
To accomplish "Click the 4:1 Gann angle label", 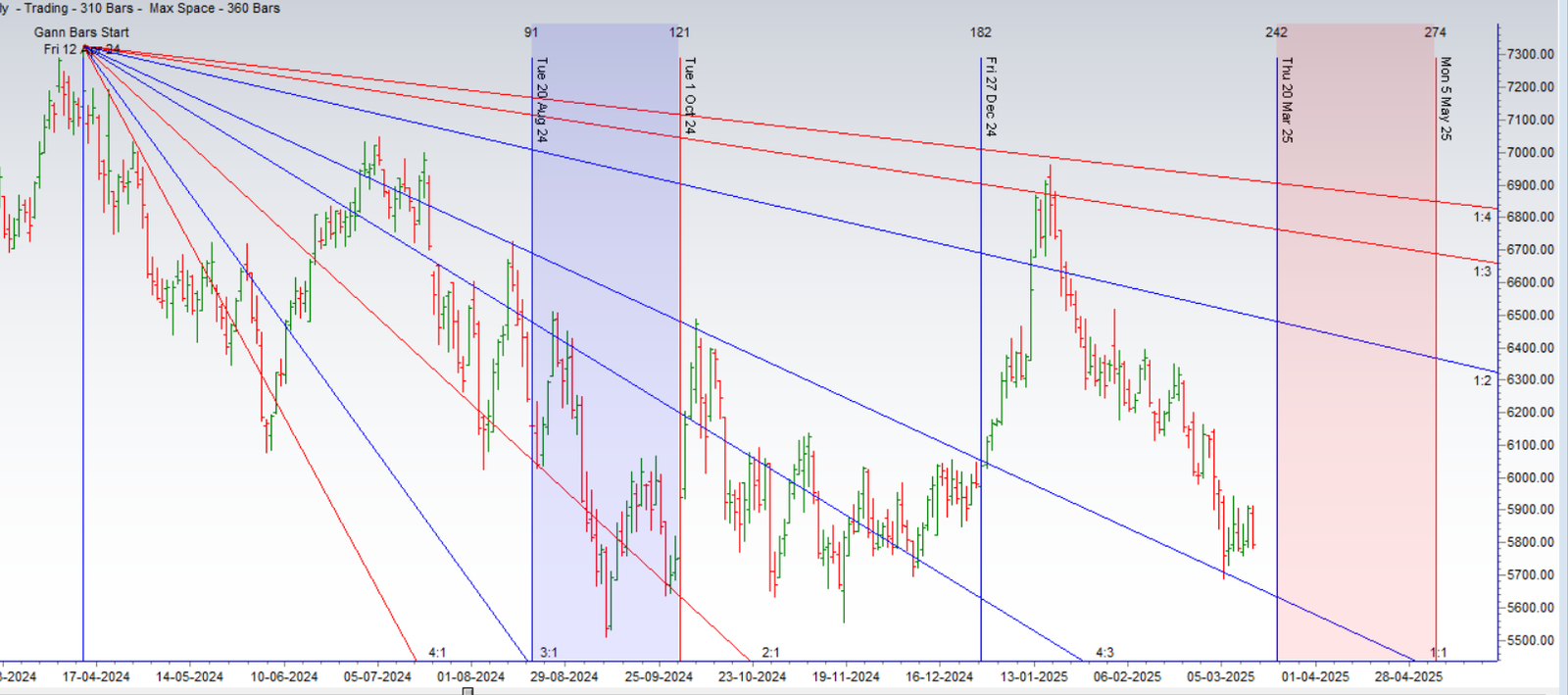I will click(x=437, y=652).
